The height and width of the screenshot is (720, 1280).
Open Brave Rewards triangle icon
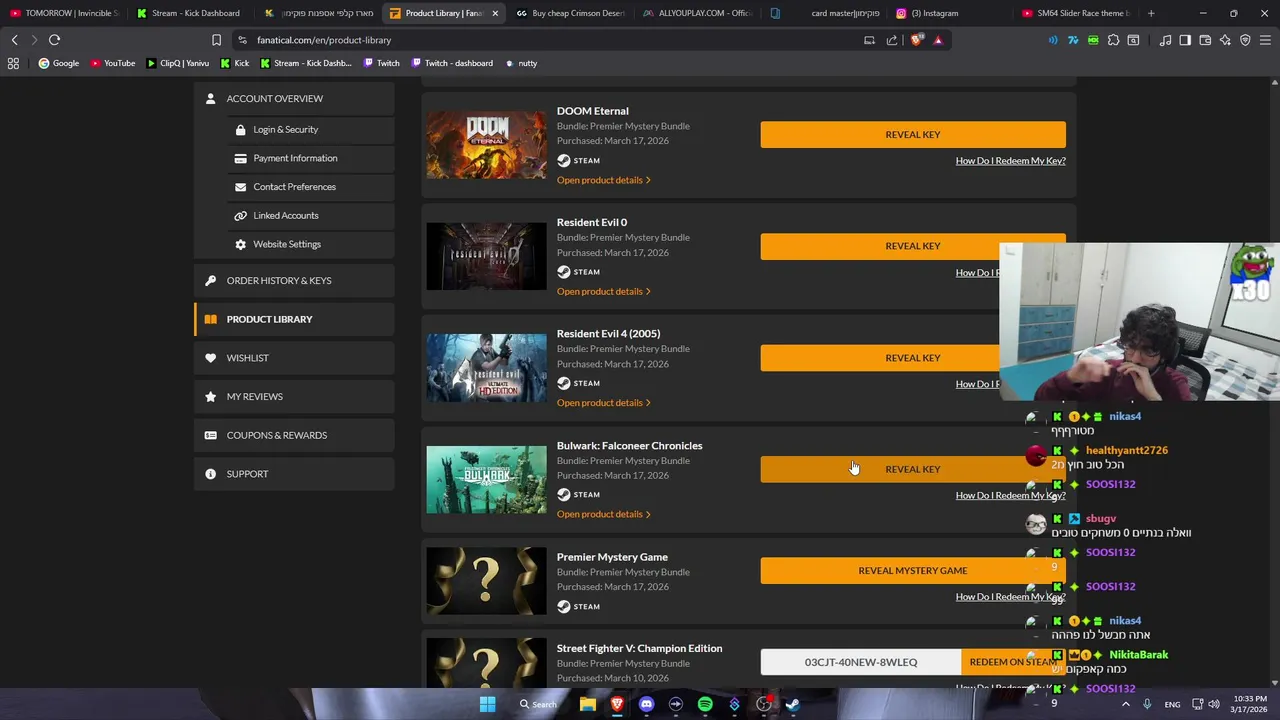pos(938,40)
